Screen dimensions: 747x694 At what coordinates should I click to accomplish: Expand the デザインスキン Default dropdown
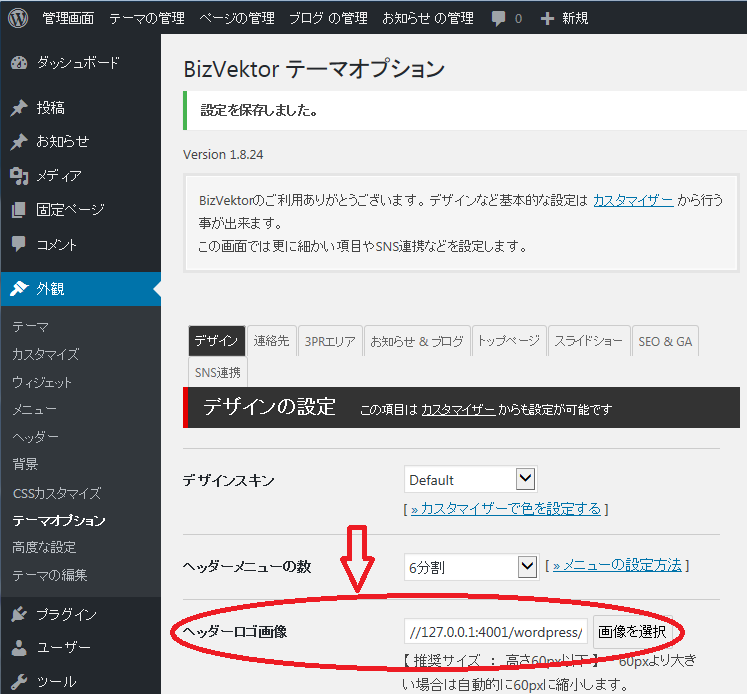[471, 480]
